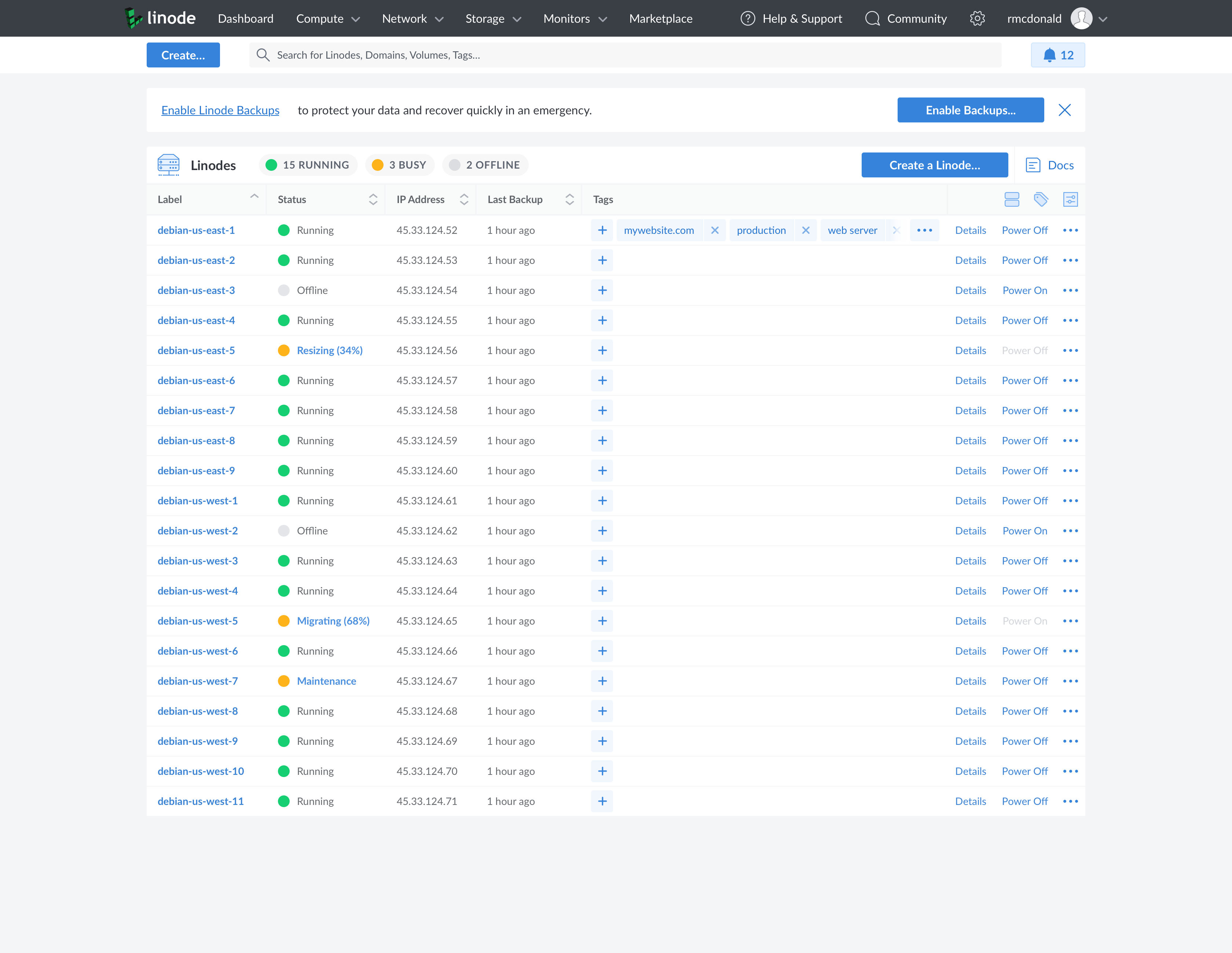The width and height of the screenshot is (1232, 953).
Task: Add a tag to debian-us-west-2
Action: click(602, 531)
